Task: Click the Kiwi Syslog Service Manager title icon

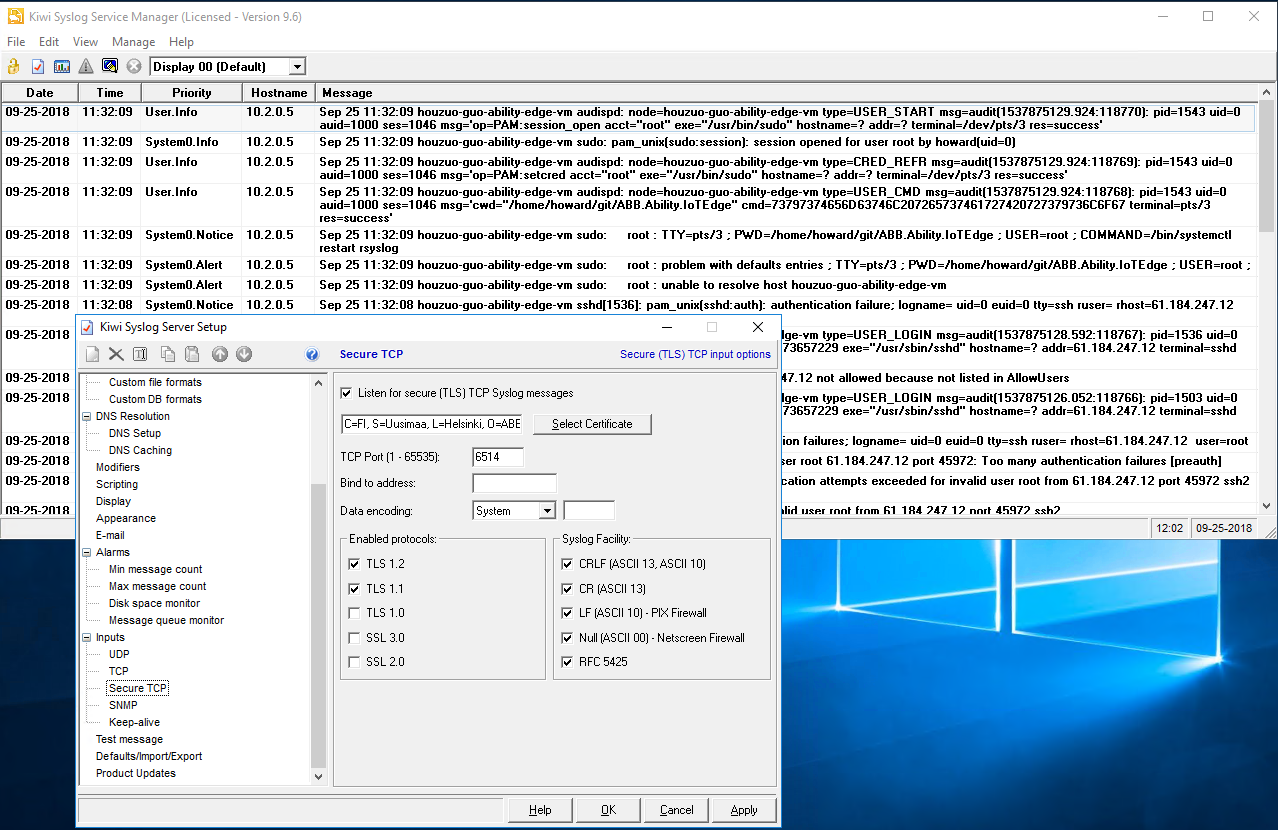Action: (15, 16)
